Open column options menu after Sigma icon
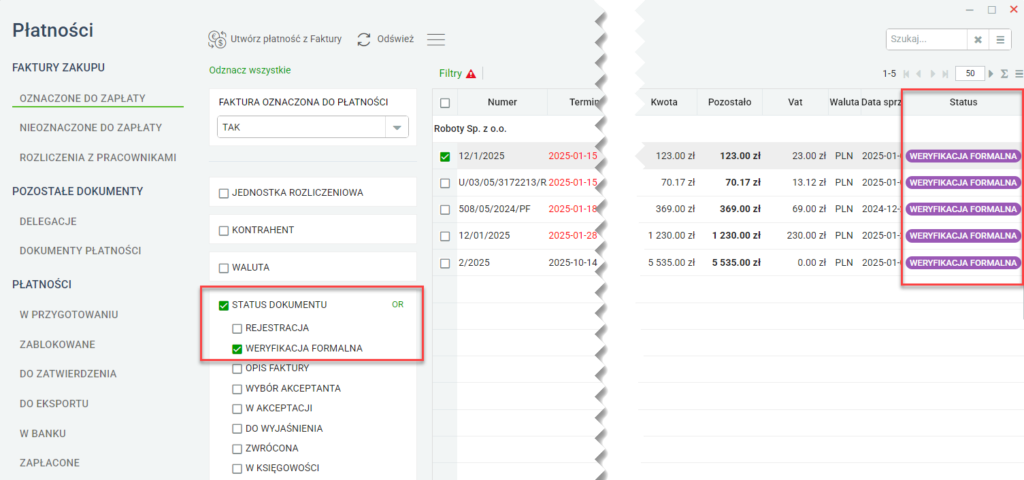Image resolution: width=1024 pixels, height=480 pixels. (x=1018, y=74)
